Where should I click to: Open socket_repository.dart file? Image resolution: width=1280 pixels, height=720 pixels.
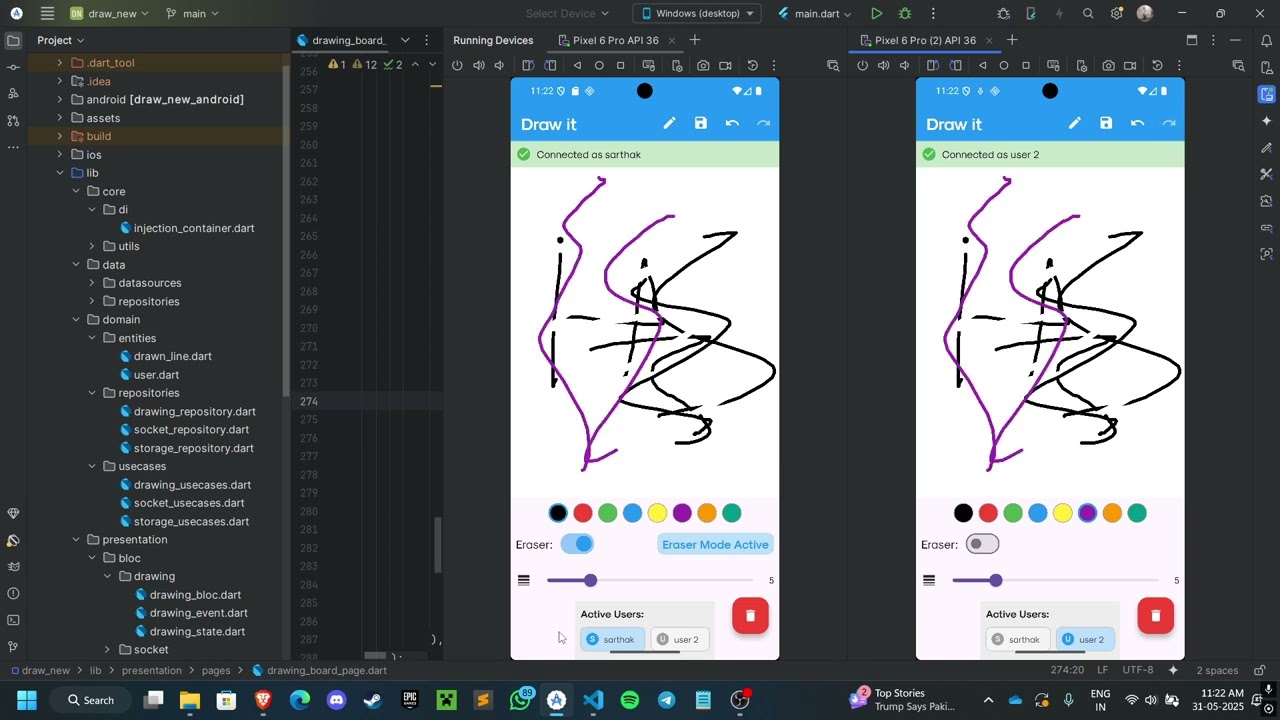pos(191,430)
